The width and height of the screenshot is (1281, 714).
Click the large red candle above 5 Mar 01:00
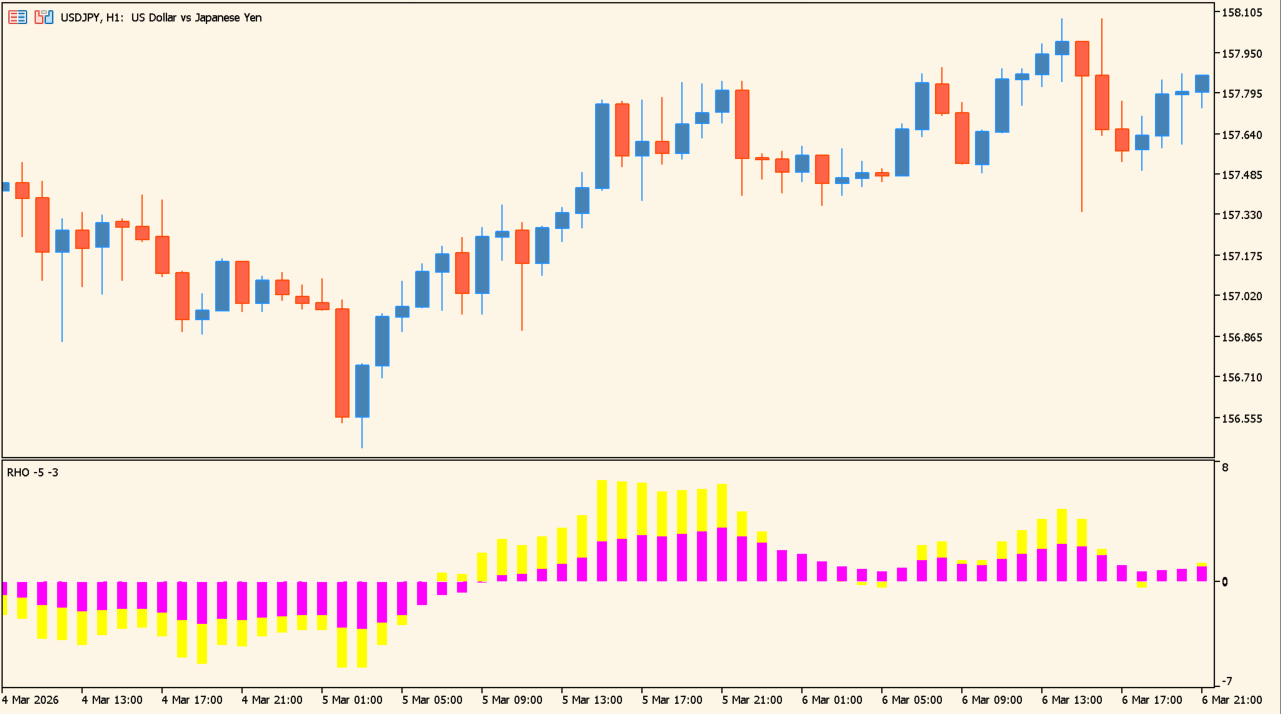pyautogui.click(x=342, y=362)
